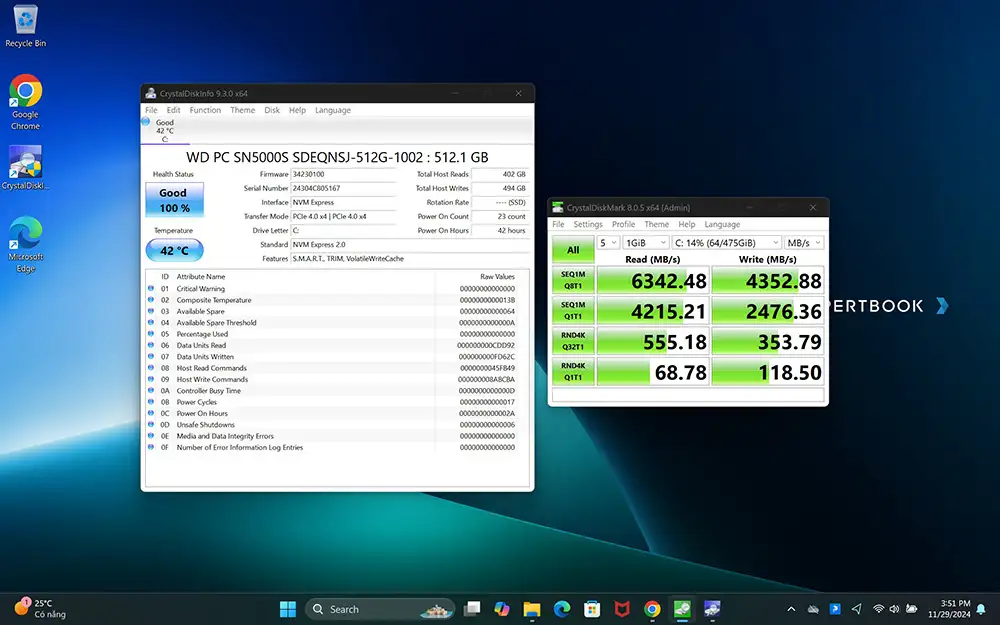The image size is (1000, 625).
Task: Expand the 1GiB test size dropdown
Action: click(x=645, y=243)
